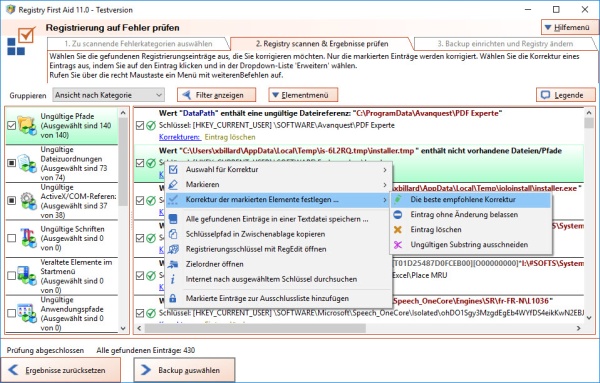Screen dimensions: 600x383
Task: Click the blue no-change icon beside 'Eintrag ohne Änderung belassen'
Action: 398,215
